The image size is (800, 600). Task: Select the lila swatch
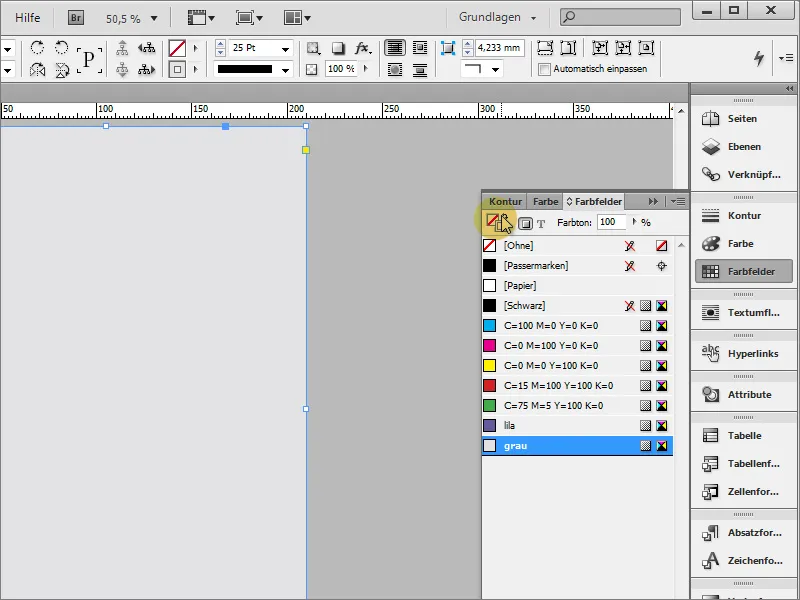[577, 426]
